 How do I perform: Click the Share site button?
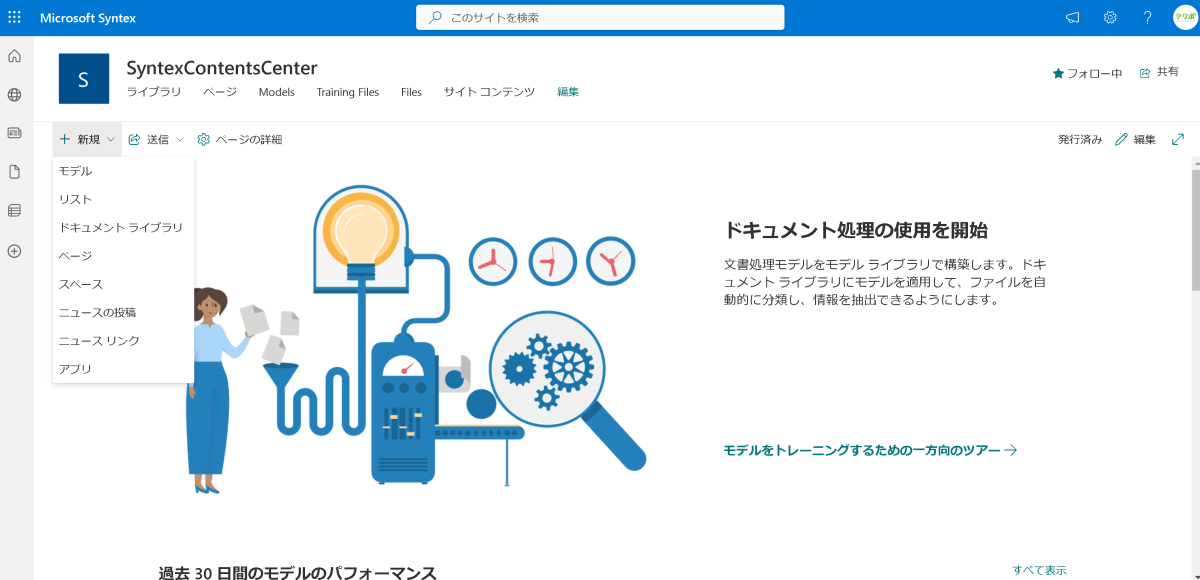[x=1160, y=73]
